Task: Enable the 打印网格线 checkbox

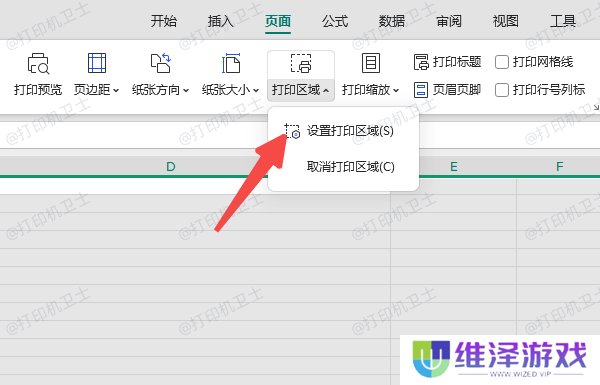Action: pyautogui.click(x=502, y=62)
